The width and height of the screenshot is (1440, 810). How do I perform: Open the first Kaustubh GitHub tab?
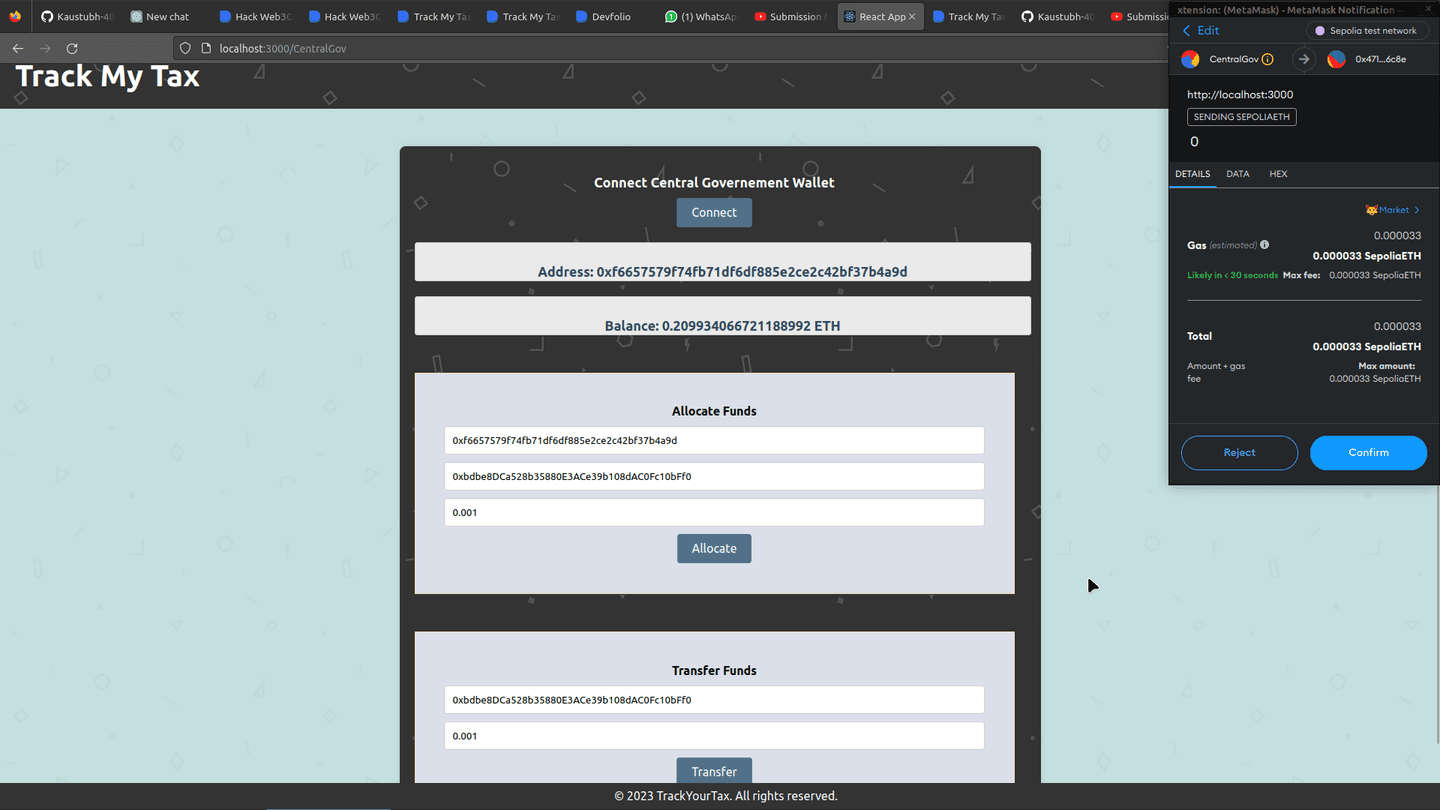(x=77, y=17)
